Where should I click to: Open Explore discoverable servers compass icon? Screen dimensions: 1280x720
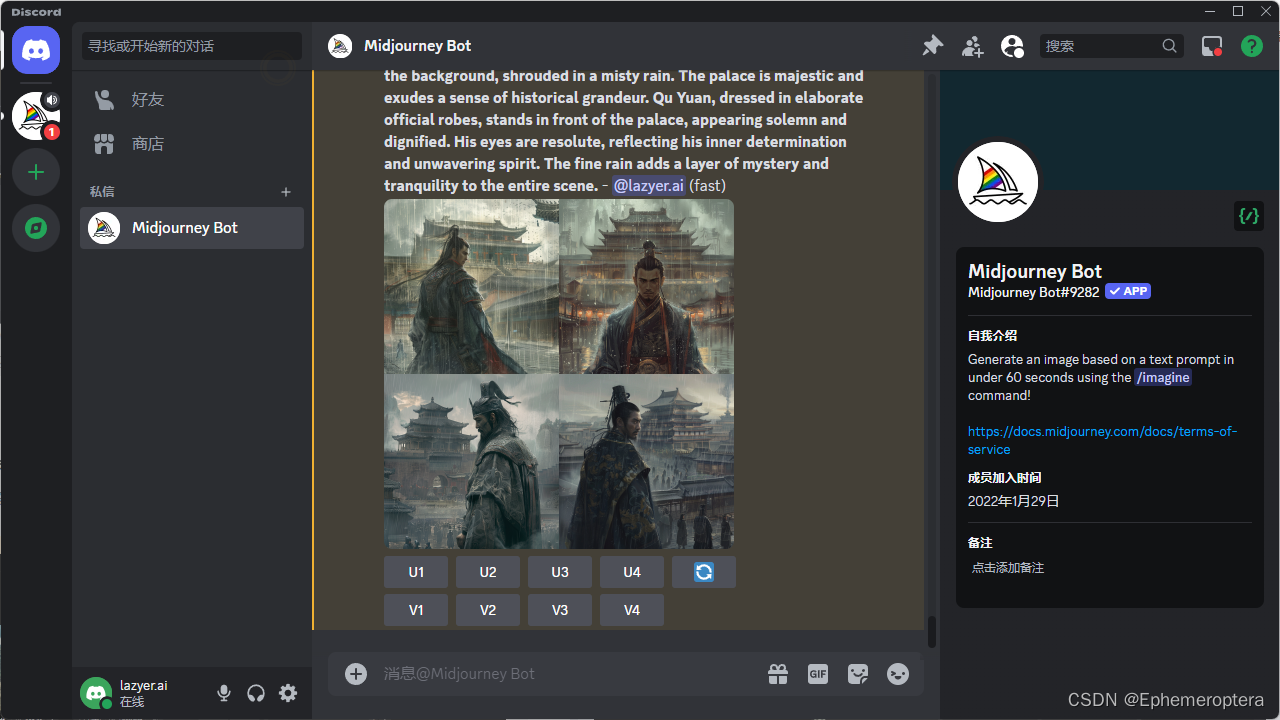click(36, 228)
